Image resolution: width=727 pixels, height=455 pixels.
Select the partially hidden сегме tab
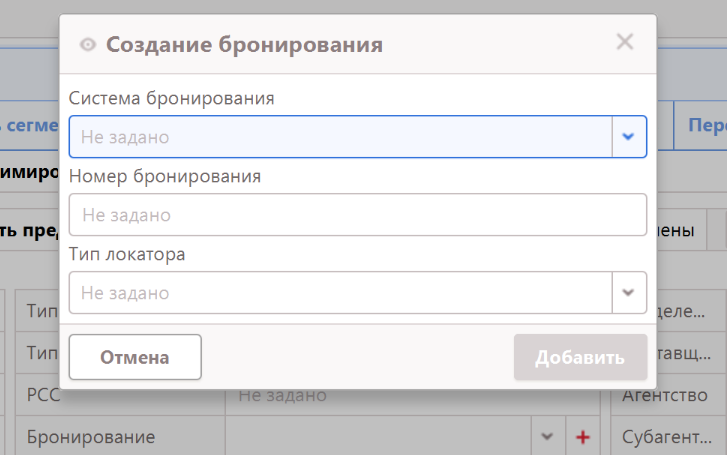(30, 126)
